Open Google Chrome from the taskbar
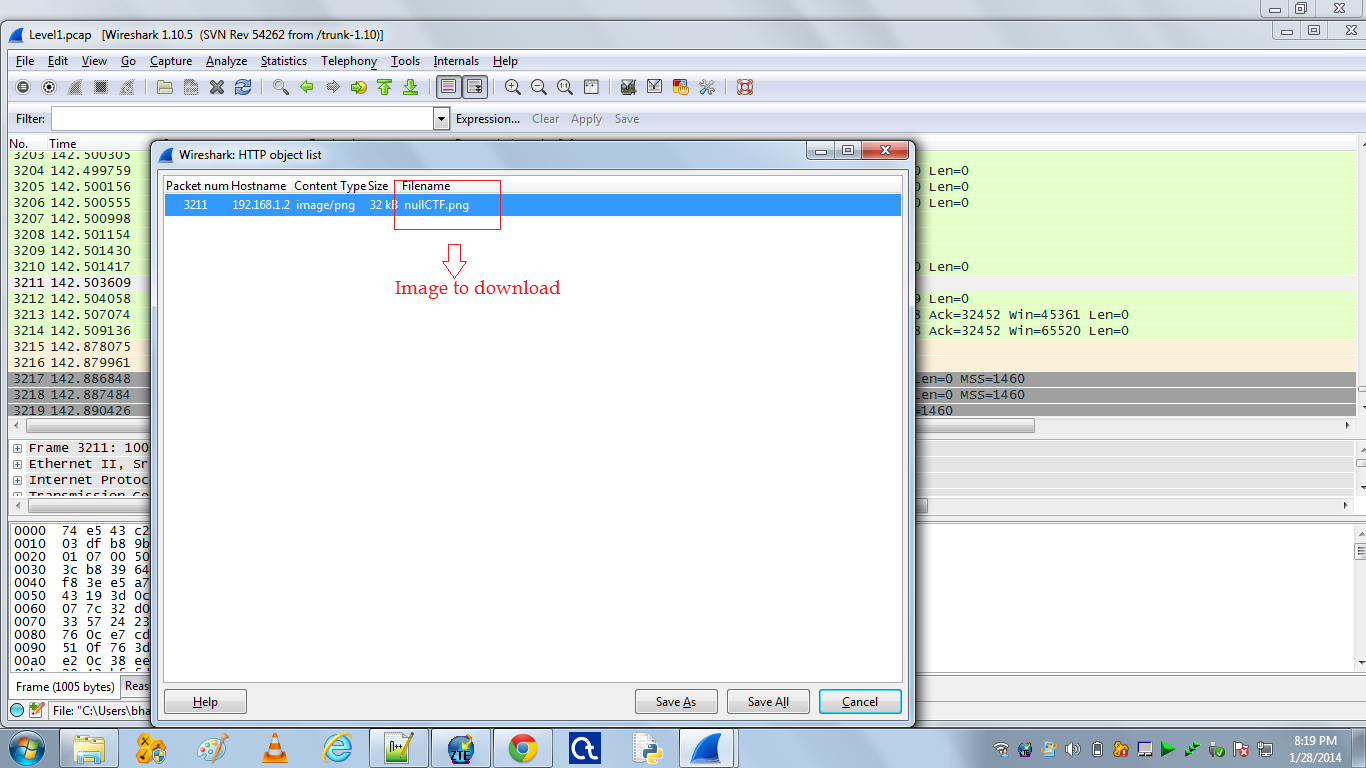 pyautogui.click(x=522, y=748)
